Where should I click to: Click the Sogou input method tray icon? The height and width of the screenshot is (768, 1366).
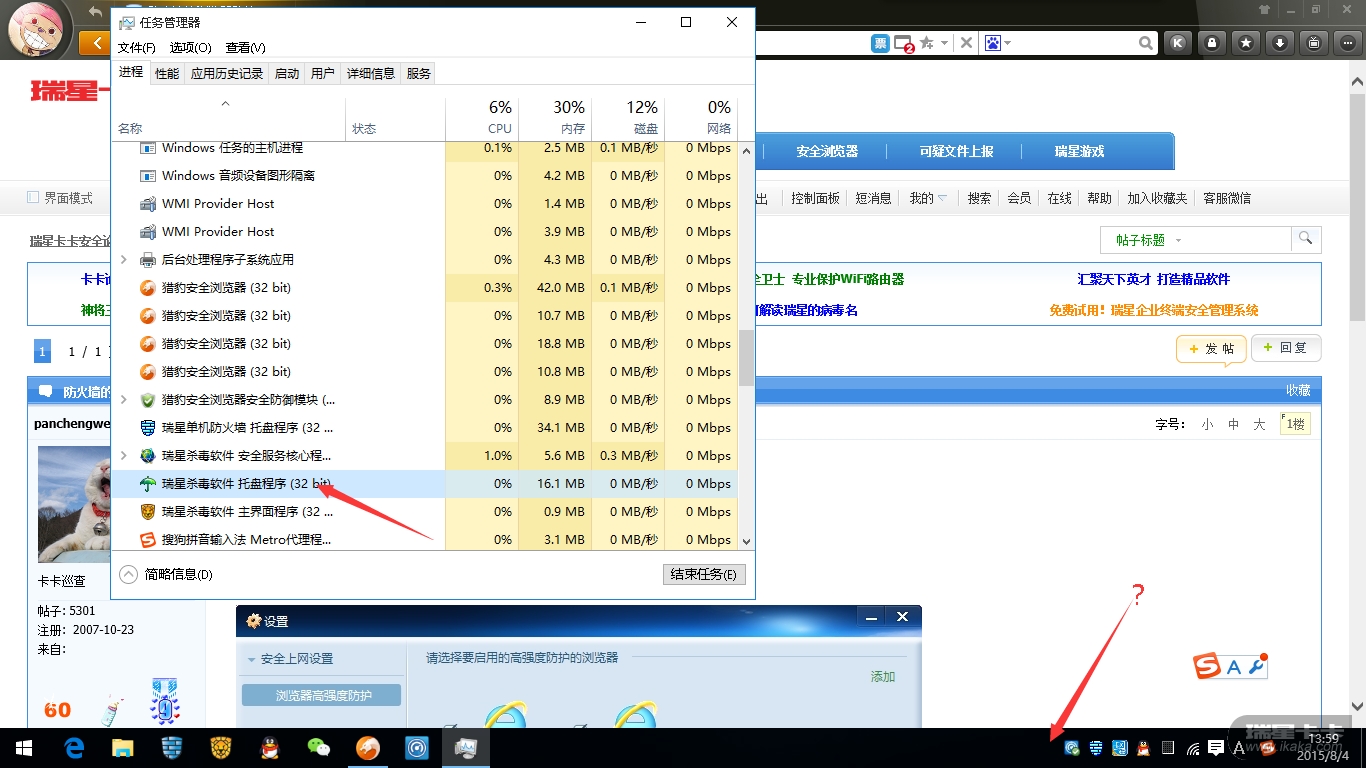tap(1267, 748)
